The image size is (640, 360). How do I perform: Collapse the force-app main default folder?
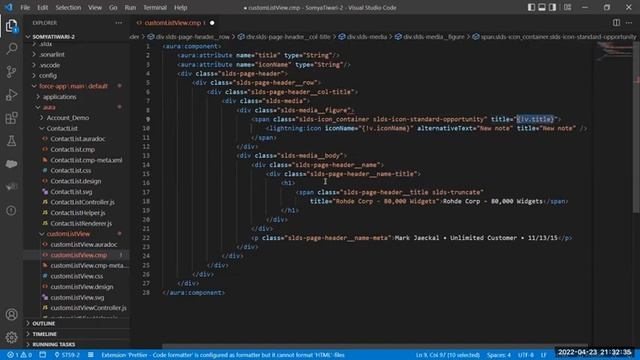click(73, 86)
